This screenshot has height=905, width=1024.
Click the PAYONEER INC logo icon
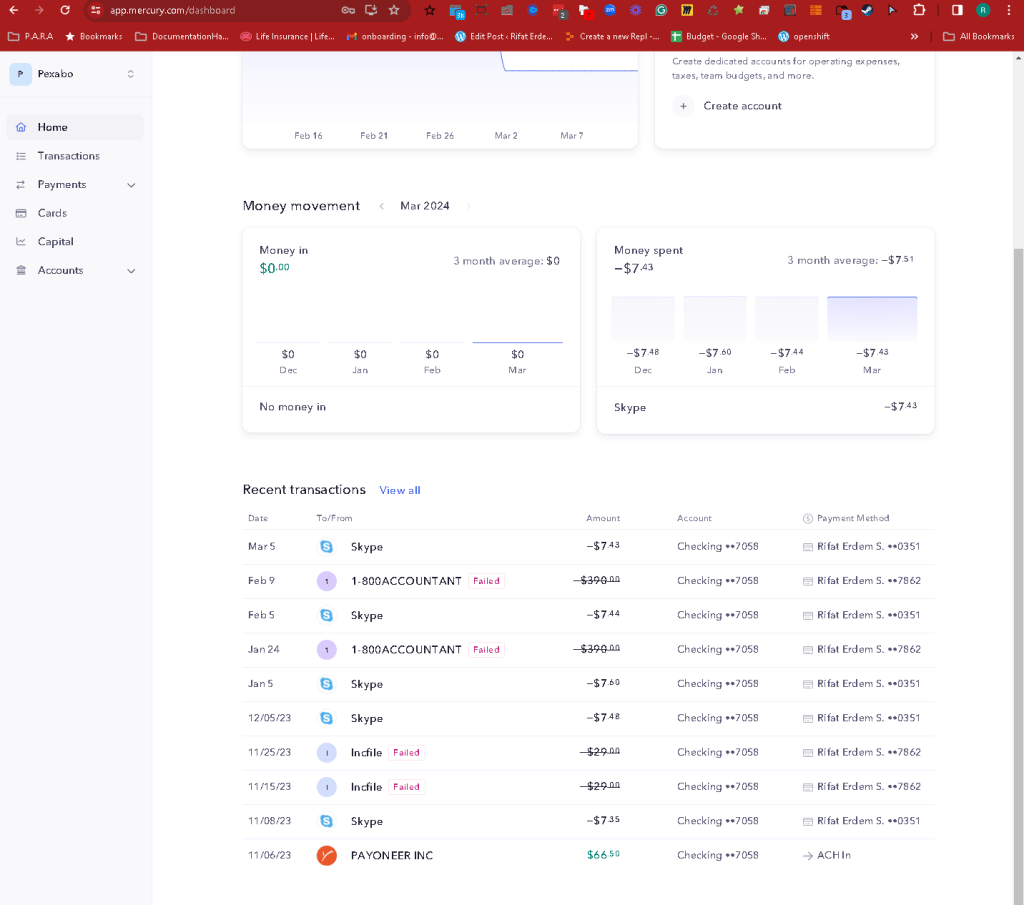tap(327, 855)
